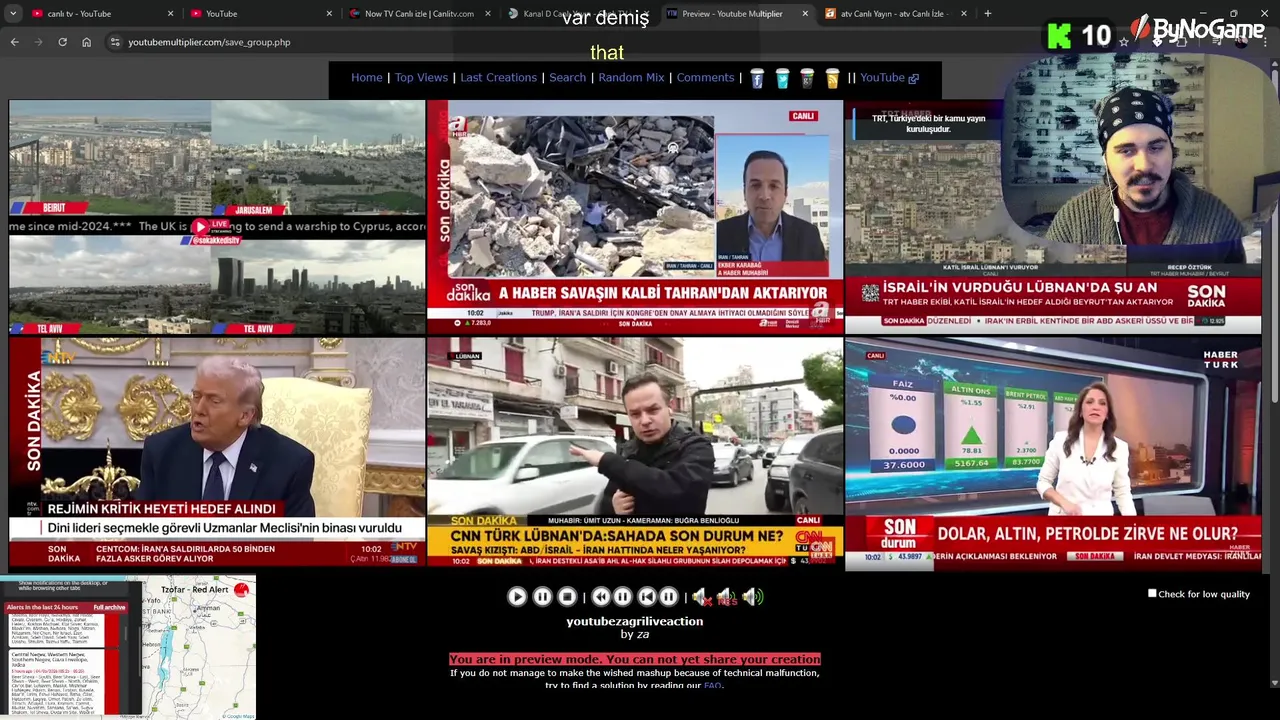Screen dimensions: 1280x720
Task: Open the RSS feed cup icon
Action: pos(832,78)
